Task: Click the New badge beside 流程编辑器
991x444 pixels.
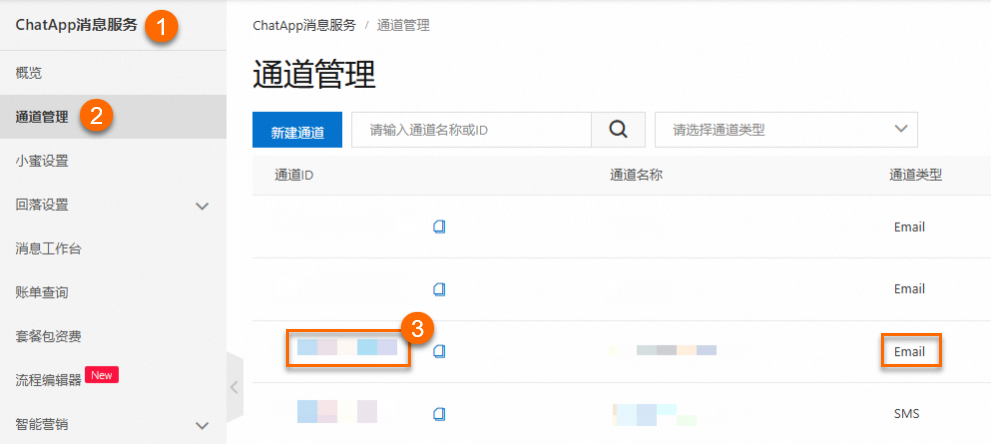Action: (101, 375)
